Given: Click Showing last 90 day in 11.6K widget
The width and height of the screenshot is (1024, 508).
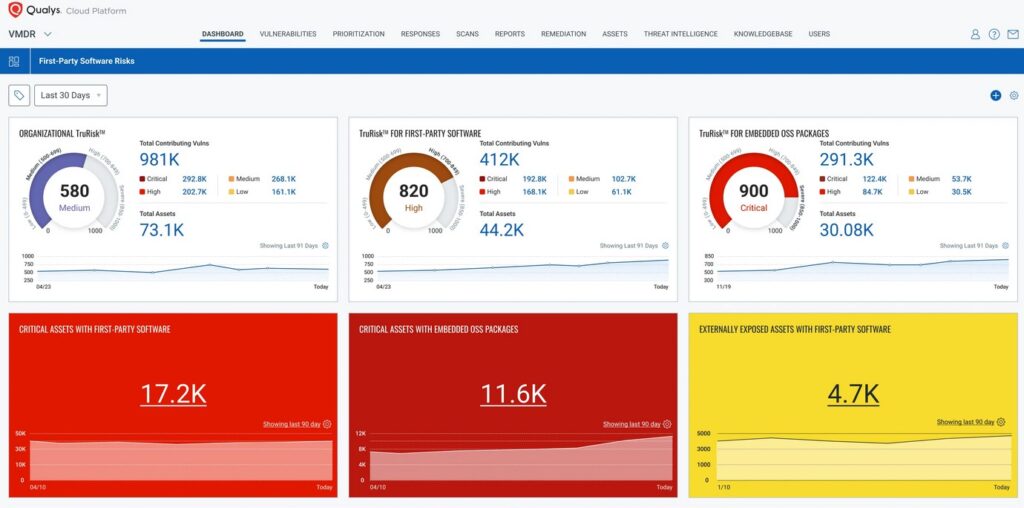Looking at the screenshot, I should pos(632,424).
